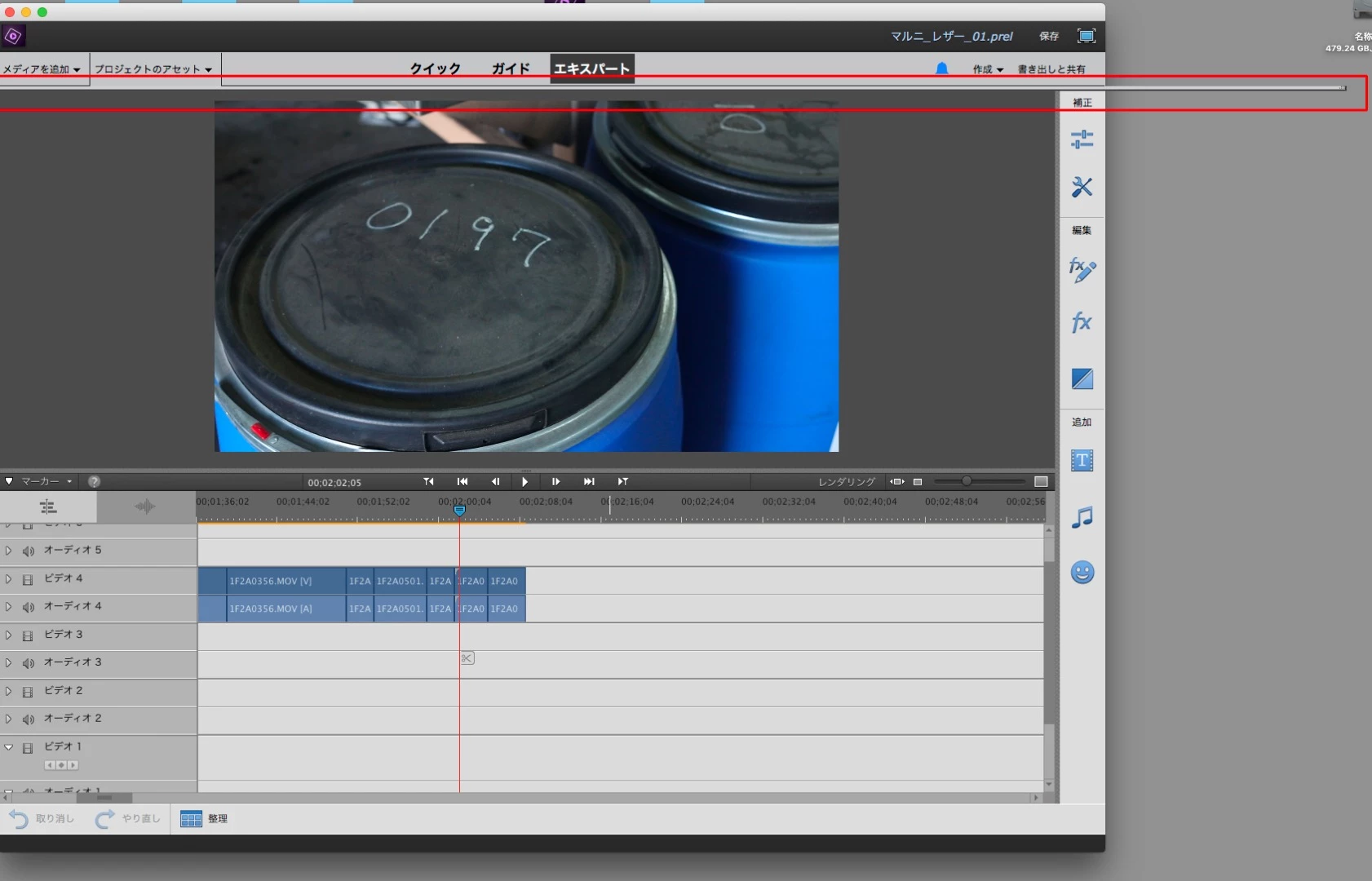Expand the オーディオ 4 track
This screenshot has height=881, width=1372.
(8, 607)
